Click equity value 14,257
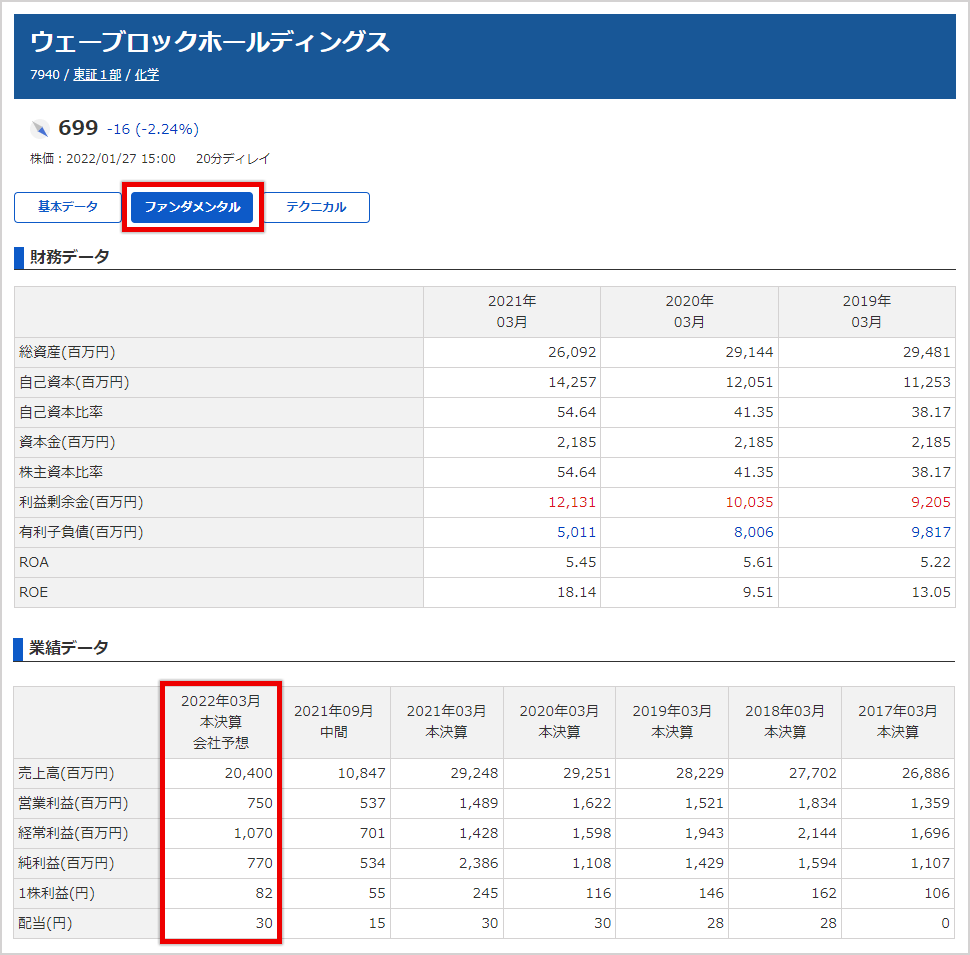Image resolution: width=970 pixels, height=955 pixels. pos(572,382)
